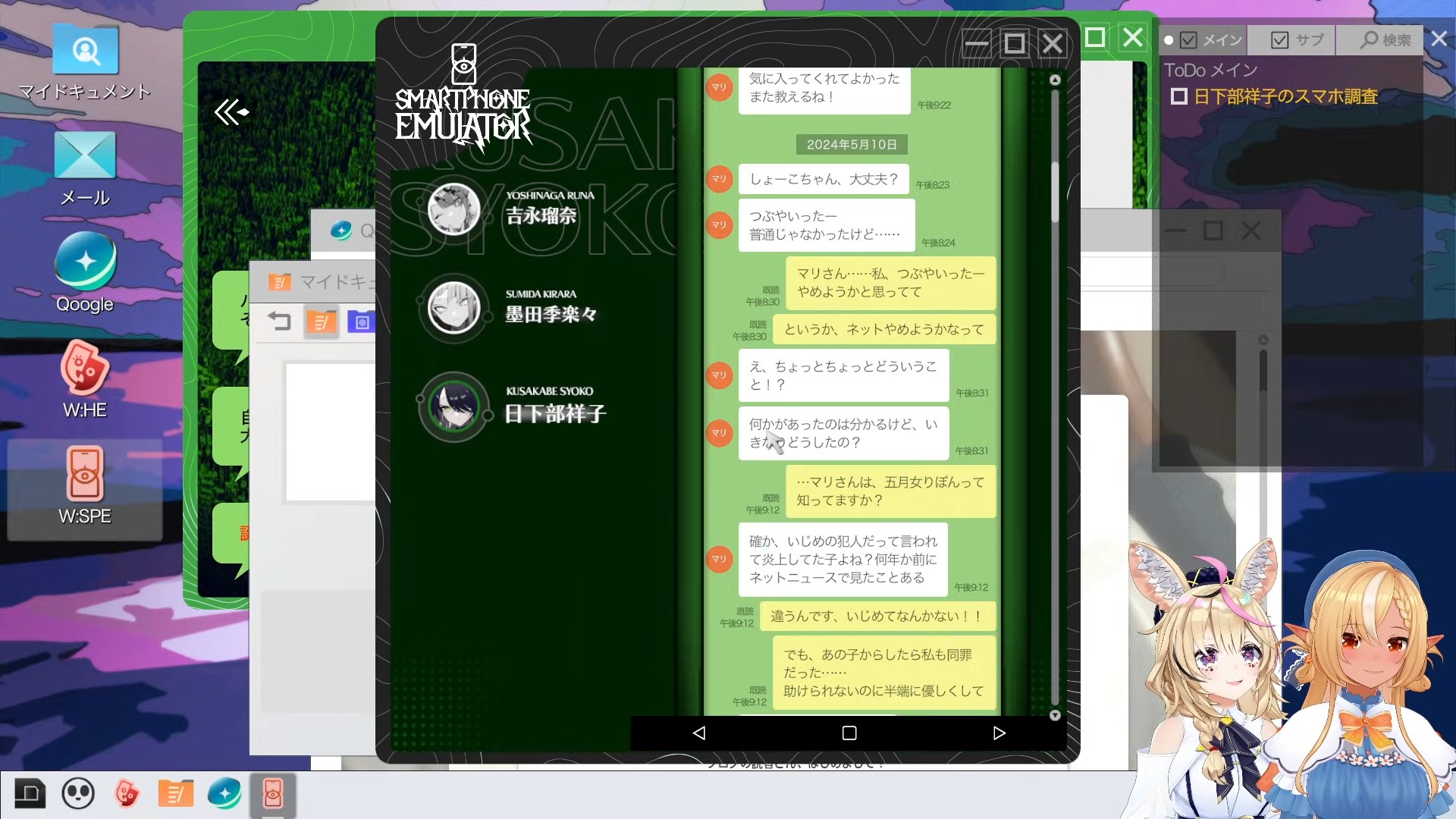Open 吉永瑠奈 phone profile
Image resolution: width=1456 pixels, height=819 pixels.
(541, 216)
